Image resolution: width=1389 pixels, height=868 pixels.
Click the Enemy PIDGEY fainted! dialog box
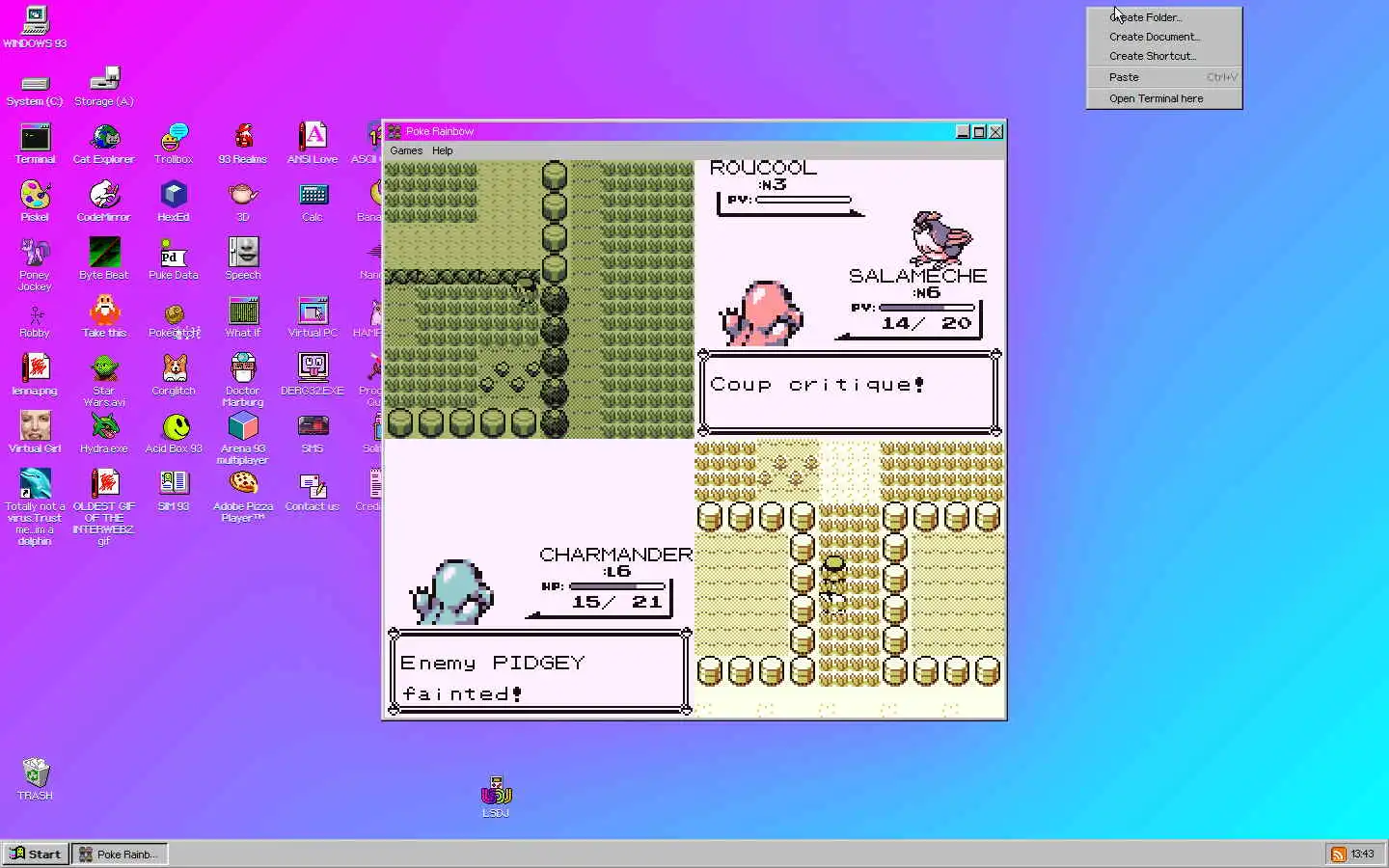540,673
